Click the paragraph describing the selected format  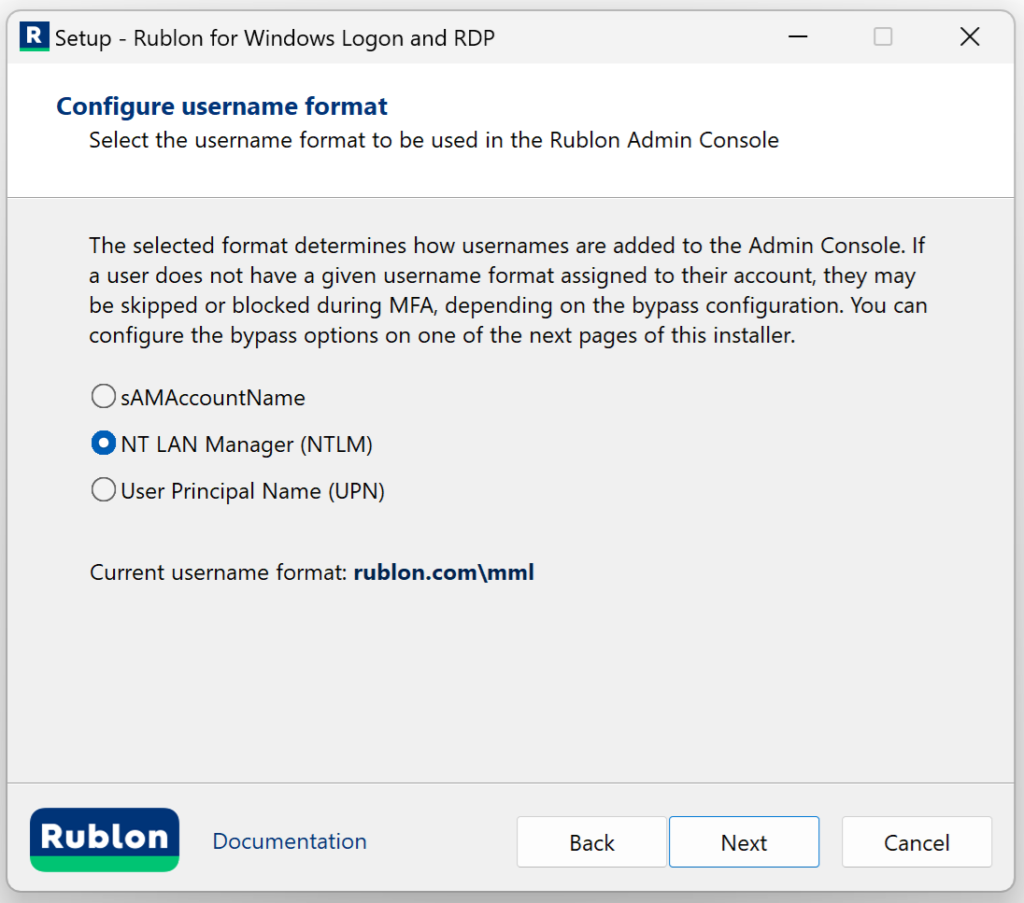click(508, 290)
